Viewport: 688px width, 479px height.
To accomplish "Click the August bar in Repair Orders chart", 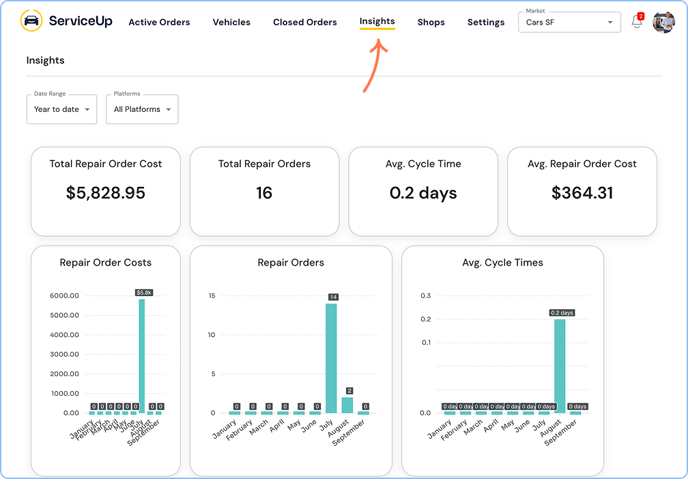I will pyautogui.click(x=347, y=405).
